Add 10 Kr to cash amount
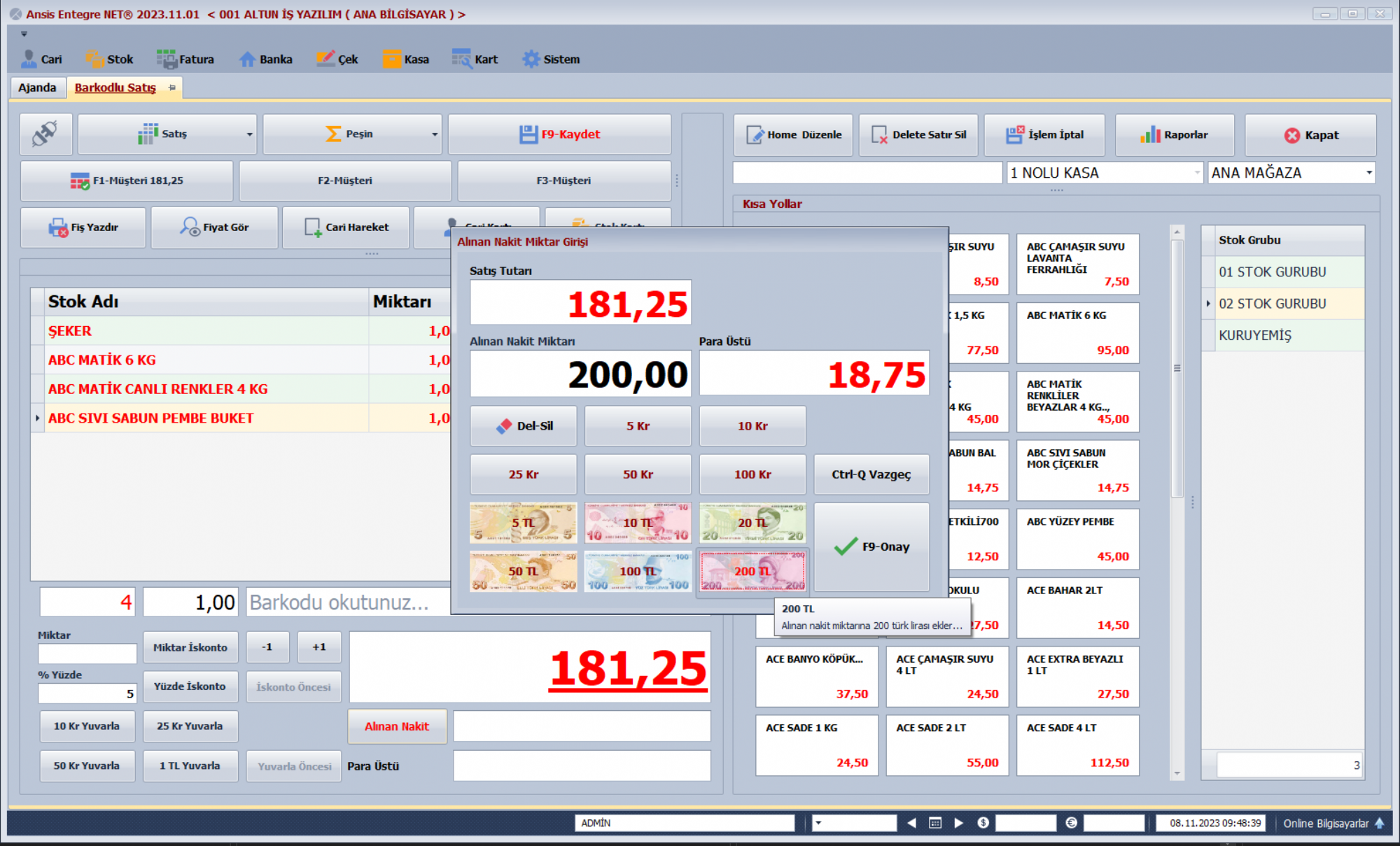Viewport: 1400px width, 846px height. tap(752, 426)
